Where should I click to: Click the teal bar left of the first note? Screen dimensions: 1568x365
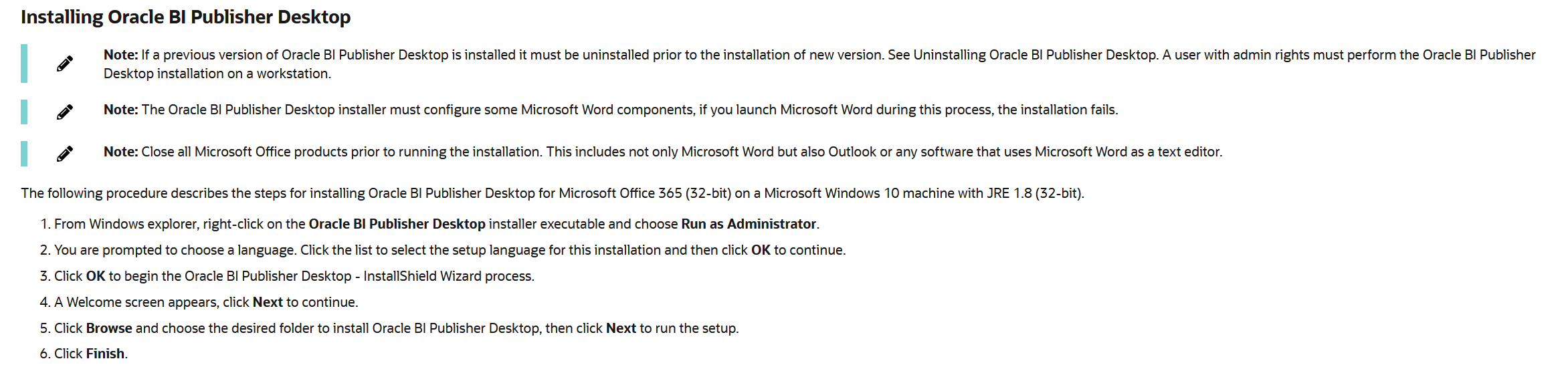24,64
